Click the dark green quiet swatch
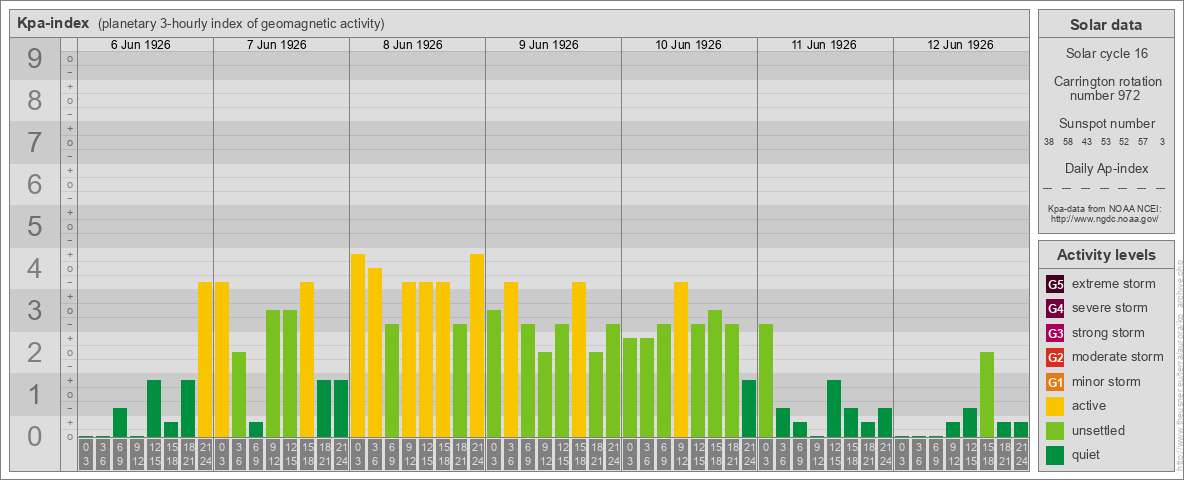Screen dimensions: 1184x480 click(x=1055, y=455)
